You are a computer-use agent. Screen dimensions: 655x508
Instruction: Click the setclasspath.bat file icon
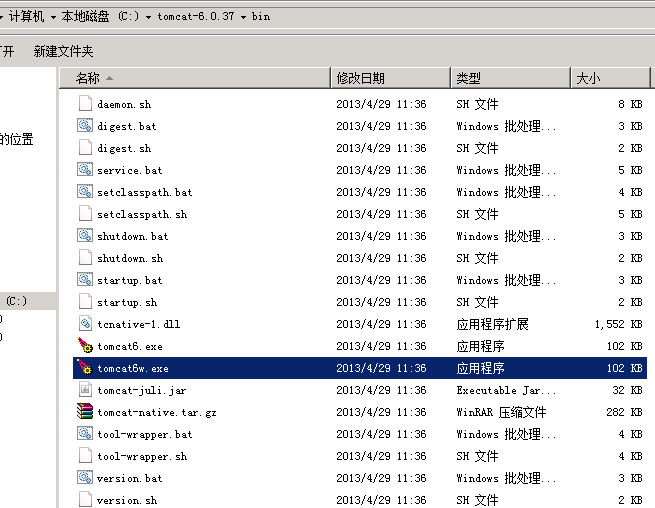(x=85, y=191)
